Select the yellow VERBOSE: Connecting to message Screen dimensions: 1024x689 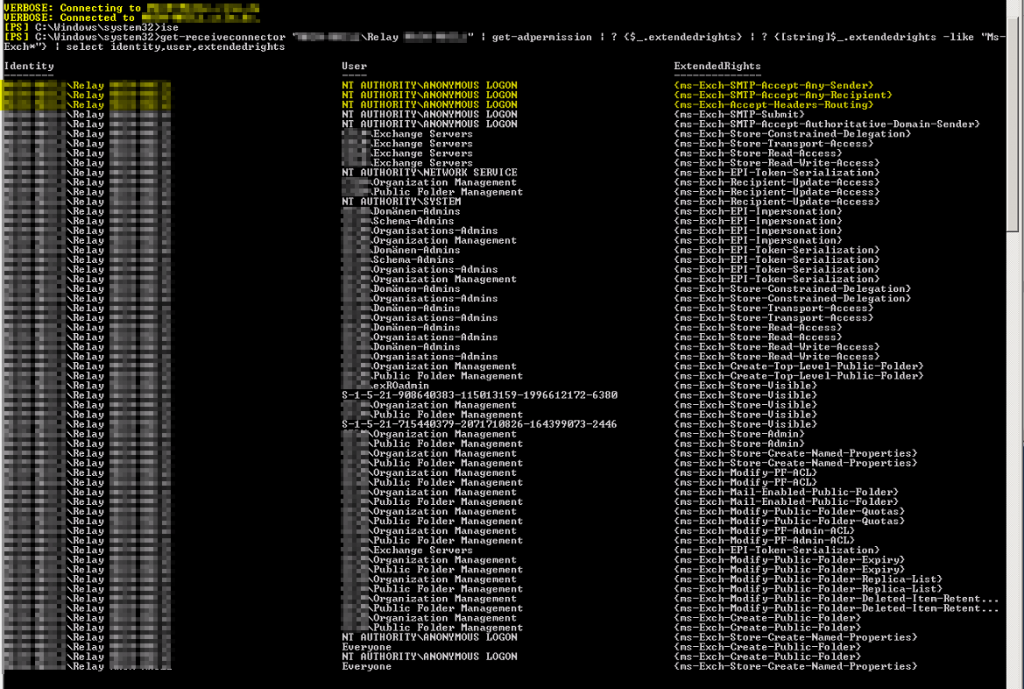80,8
